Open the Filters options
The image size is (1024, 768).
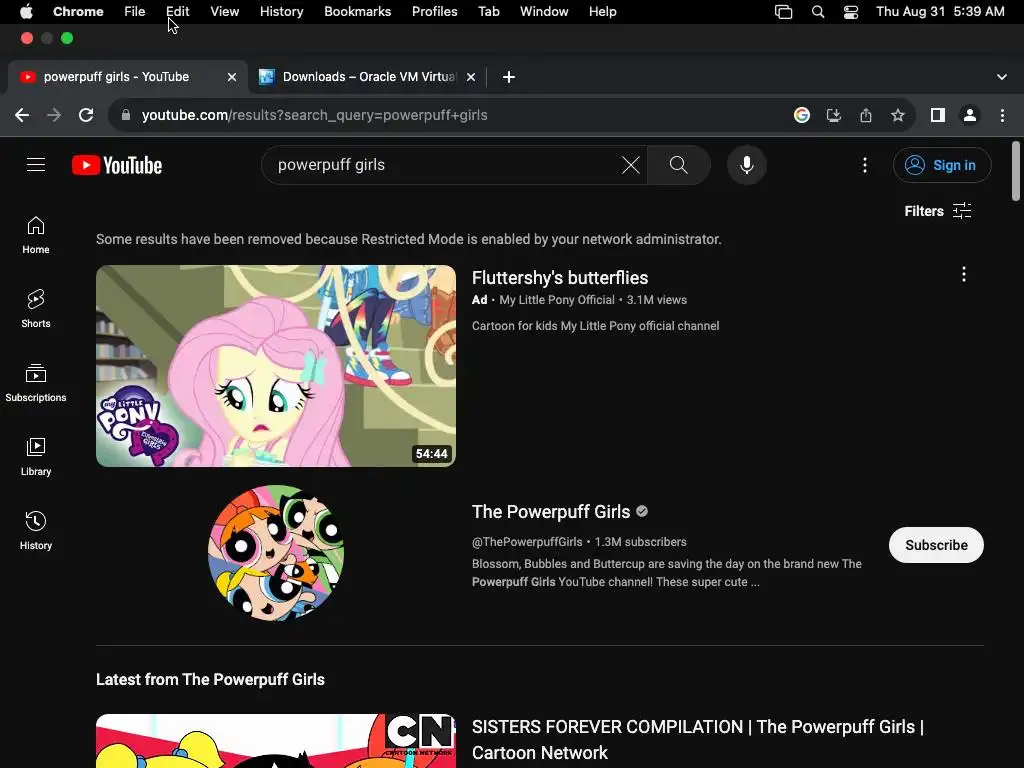point(938,211)
